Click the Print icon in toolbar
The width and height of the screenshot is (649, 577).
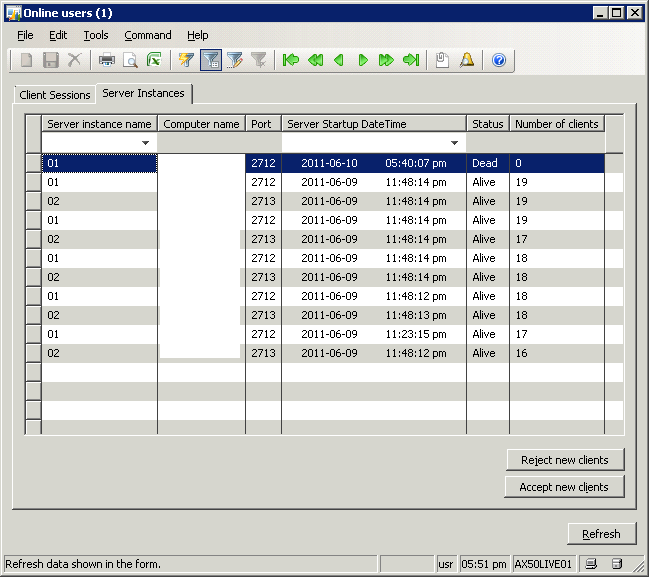(106, 60)
